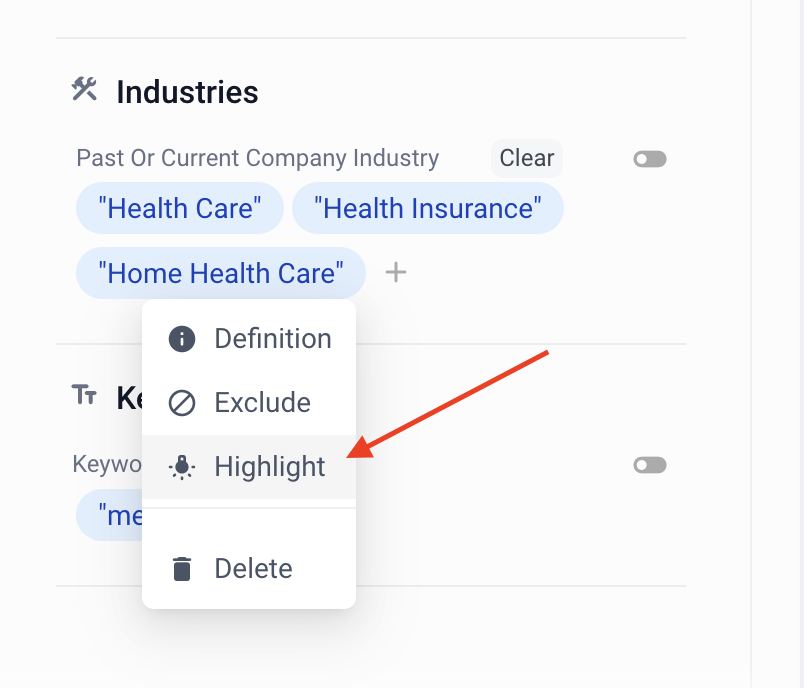
Task: Click the circle-slash icon beside Exclude
Action: click(x=181, y=403)
